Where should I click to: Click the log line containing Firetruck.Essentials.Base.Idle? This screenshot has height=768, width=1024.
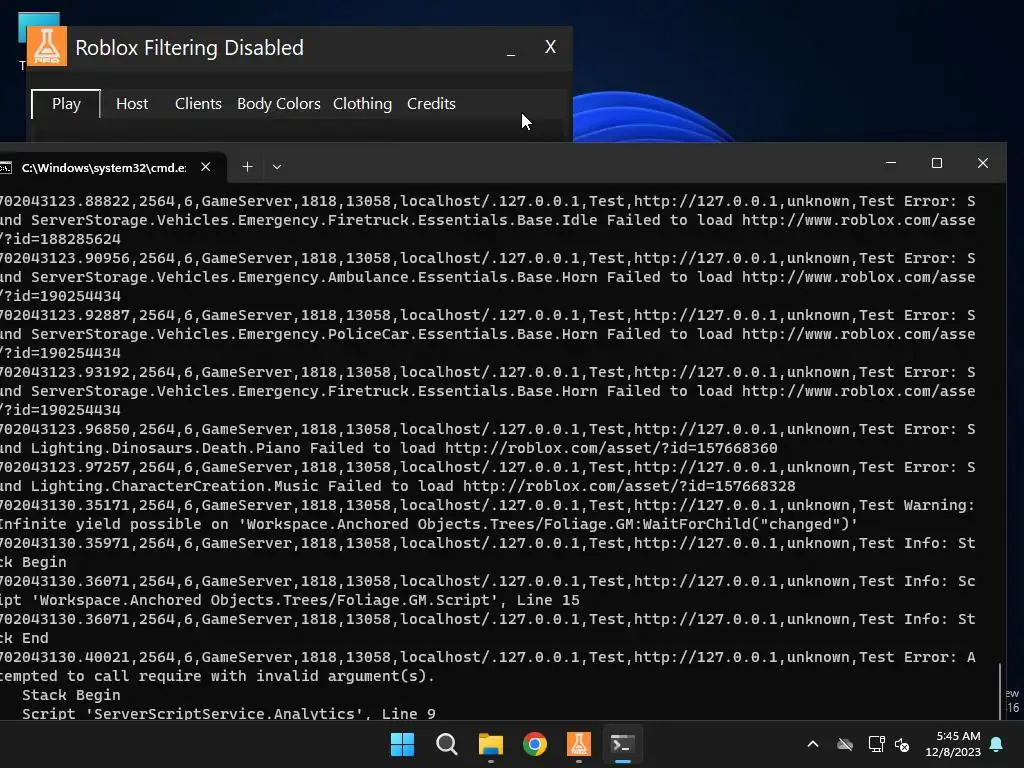point(488,220)
